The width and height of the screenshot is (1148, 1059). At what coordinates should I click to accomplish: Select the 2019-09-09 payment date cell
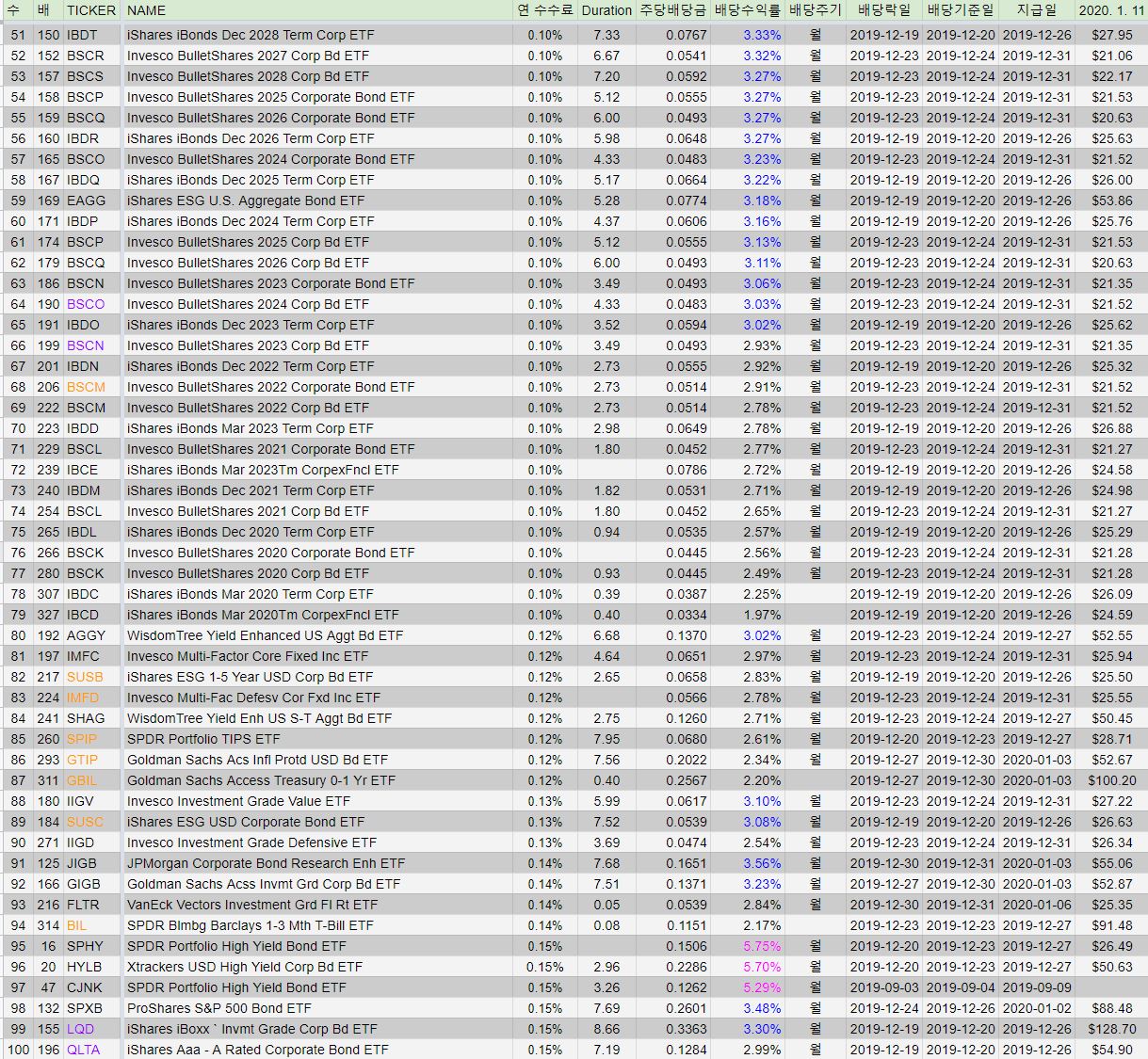(x=1036, y=987)
